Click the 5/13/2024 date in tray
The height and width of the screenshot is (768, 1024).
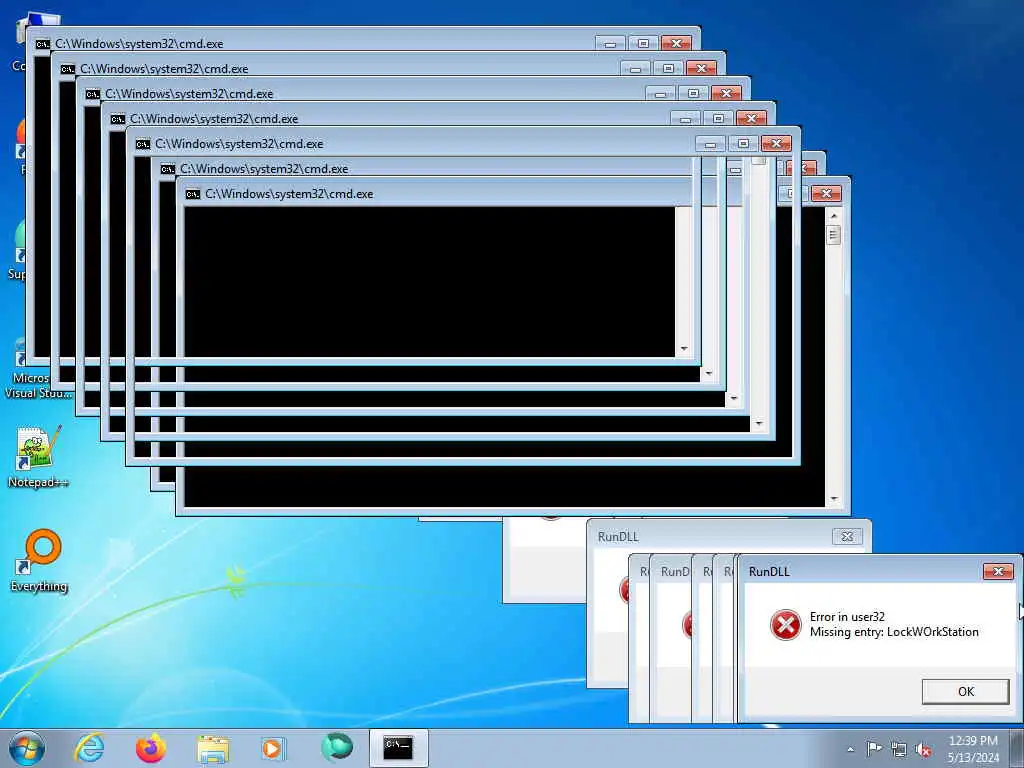tap(973, 758)
